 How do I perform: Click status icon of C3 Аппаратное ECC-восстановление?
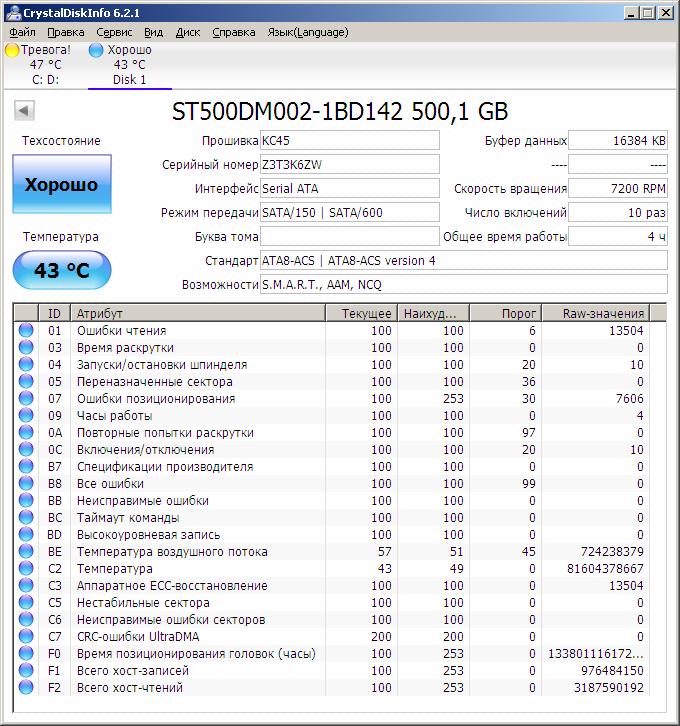tap(26, 585)
